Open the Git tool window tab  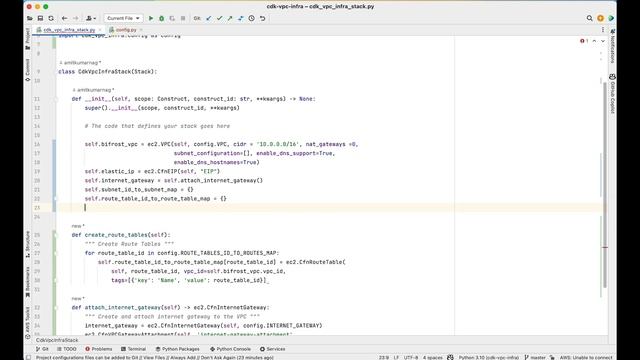point(42,349)
